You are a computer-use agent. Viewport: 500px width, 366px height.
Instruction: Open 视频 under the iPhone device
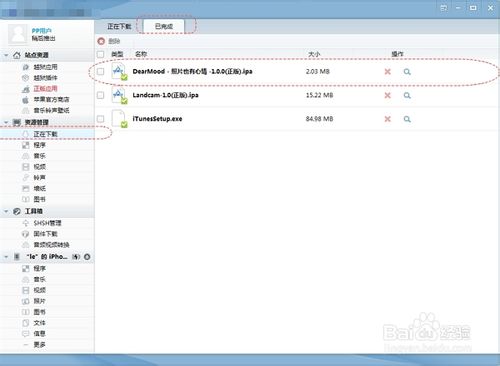(39, 290)
